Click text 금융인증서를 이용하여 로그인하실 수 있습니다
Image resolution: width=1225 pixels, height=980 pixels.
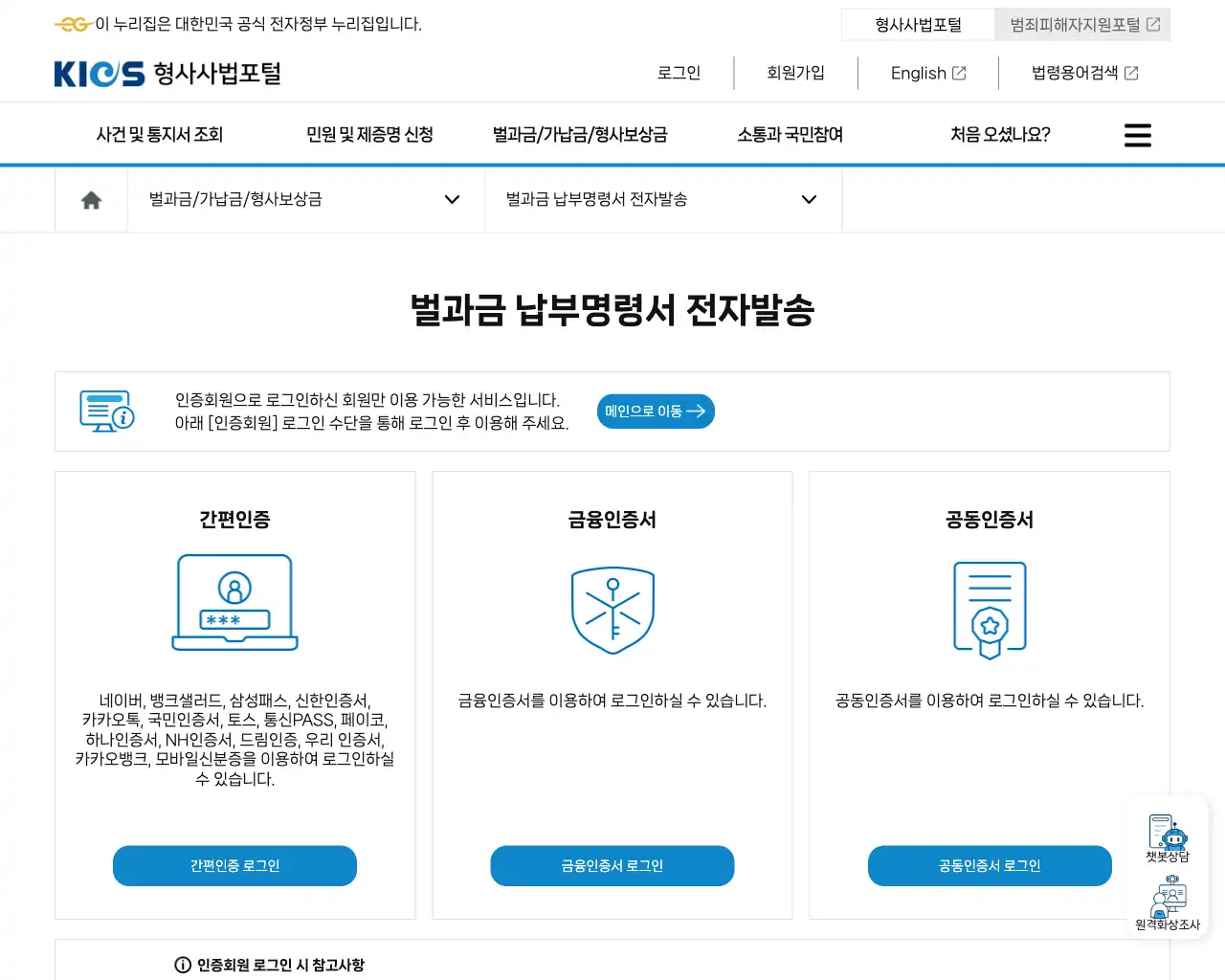point(612,701)
